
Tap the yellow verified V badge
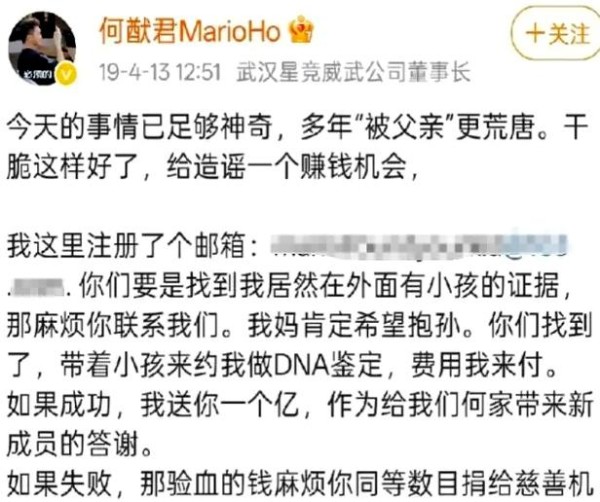click(67, 74)
